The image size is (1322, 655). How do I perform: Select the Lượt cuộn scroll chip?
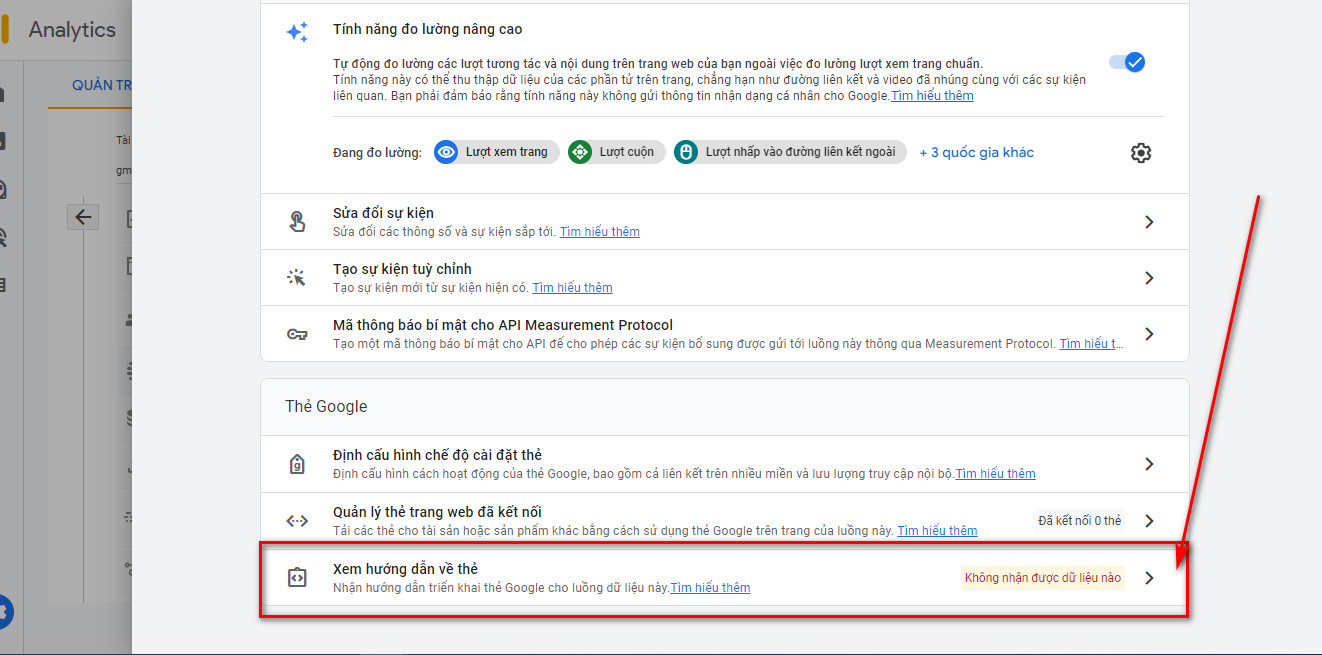(616, 152)
